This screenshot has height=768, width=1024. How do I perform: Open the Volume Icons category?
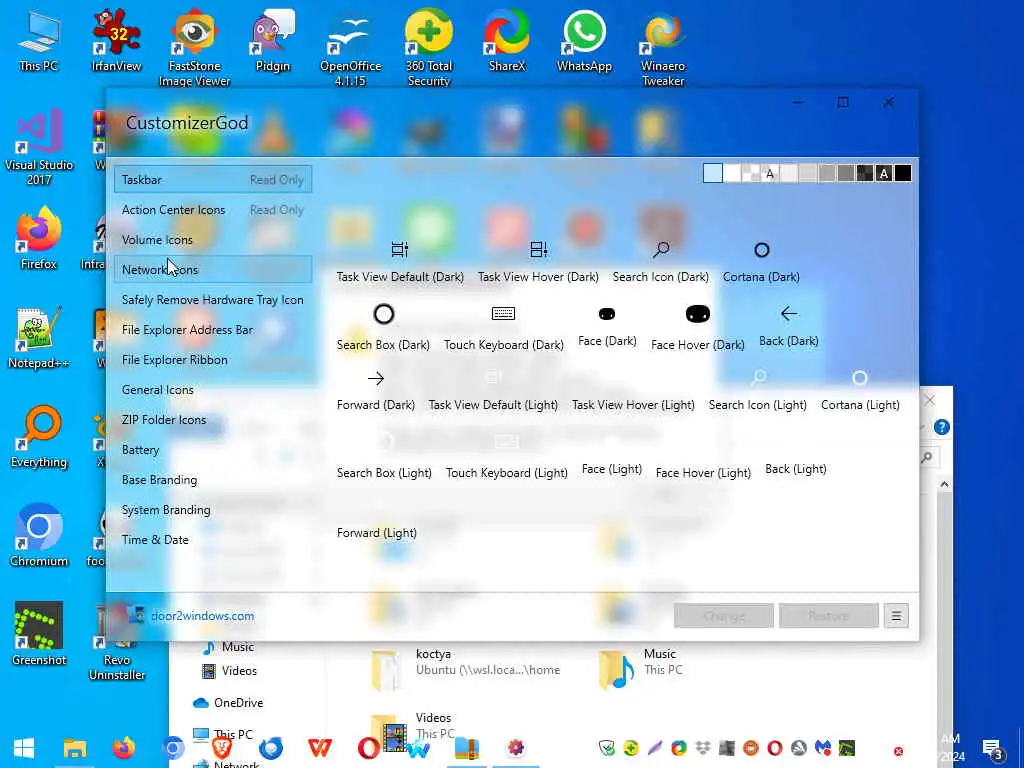click(x=213, y=240)
